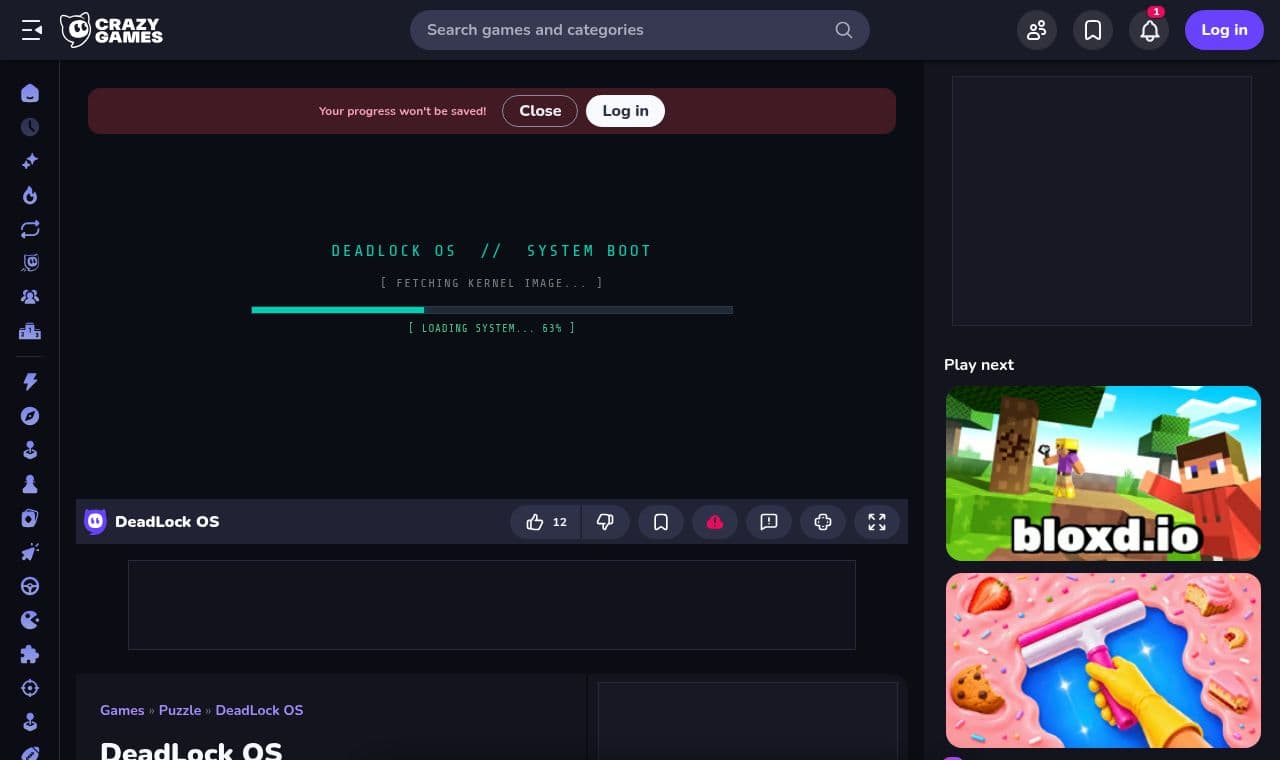The image size is (1280, 760).
Task: Open Recently played clock icon
Action: [30, 127]
